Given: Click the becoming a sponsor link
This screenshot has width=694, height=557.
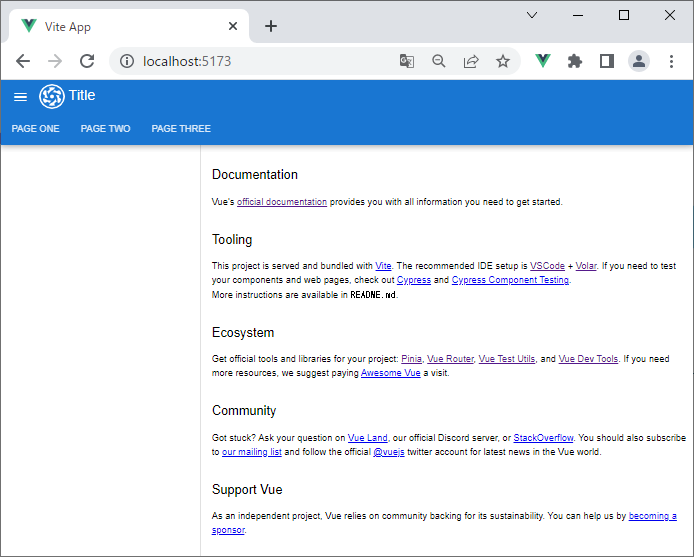Looking at the screenshot, I should 652,516.
